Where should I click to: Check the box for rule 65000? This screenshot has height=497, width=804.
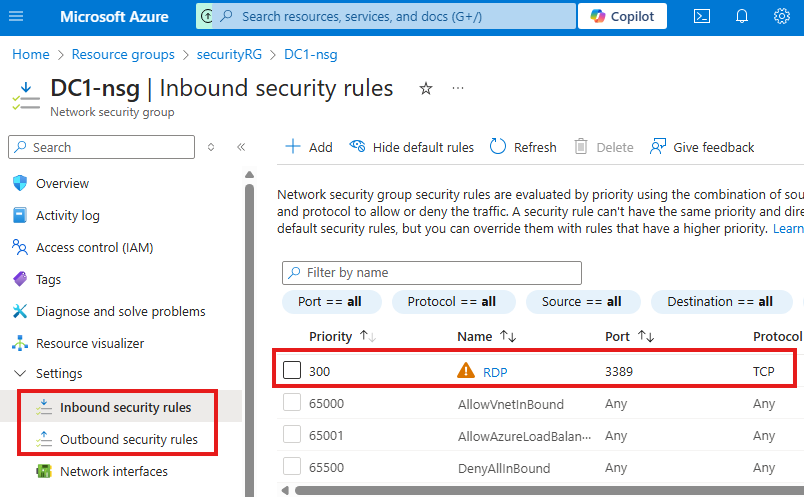(292, 402)
